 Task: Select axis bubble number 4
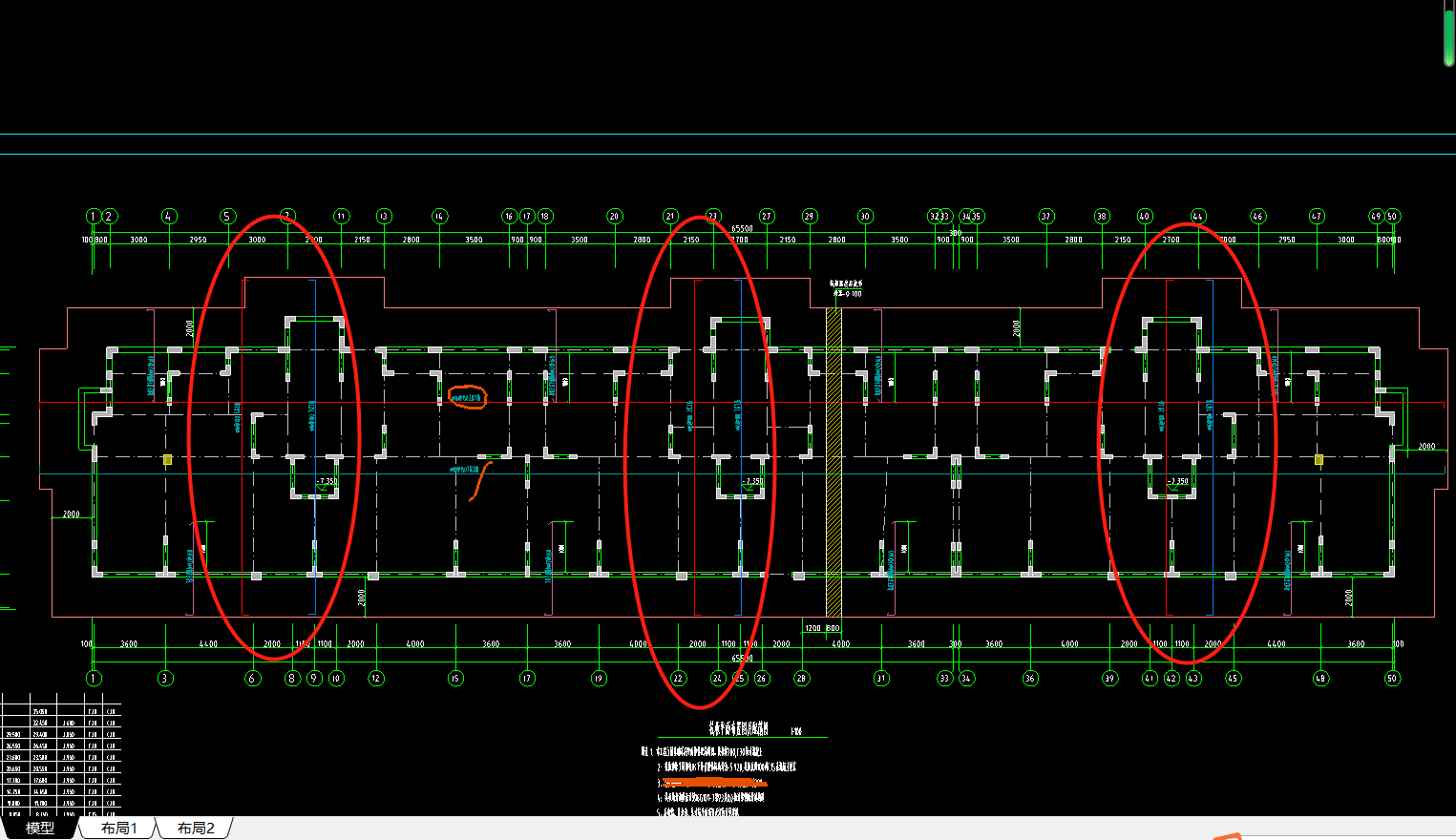point(169,217)
